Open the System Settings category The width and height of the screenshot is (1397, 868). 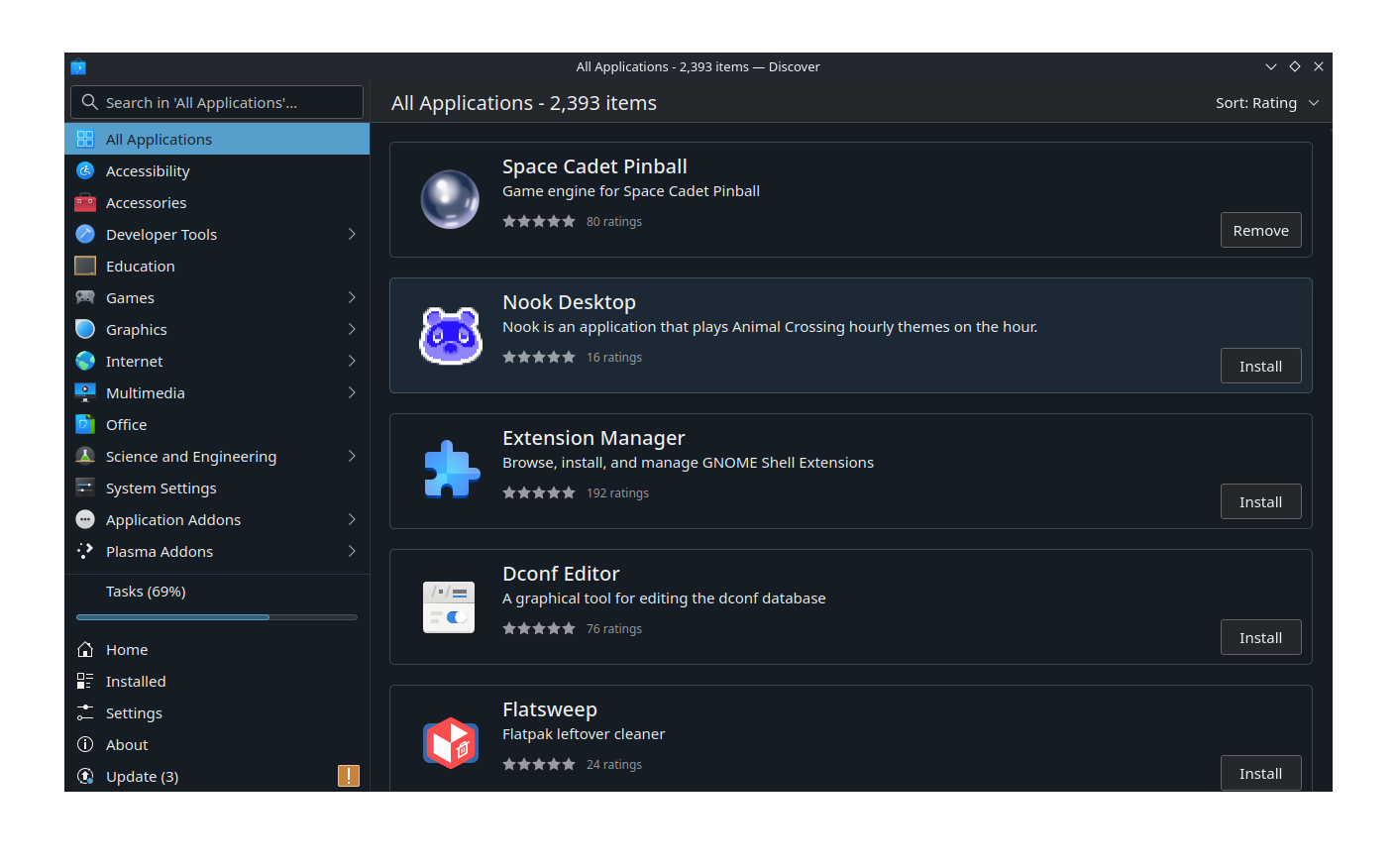tap(217, 488)
